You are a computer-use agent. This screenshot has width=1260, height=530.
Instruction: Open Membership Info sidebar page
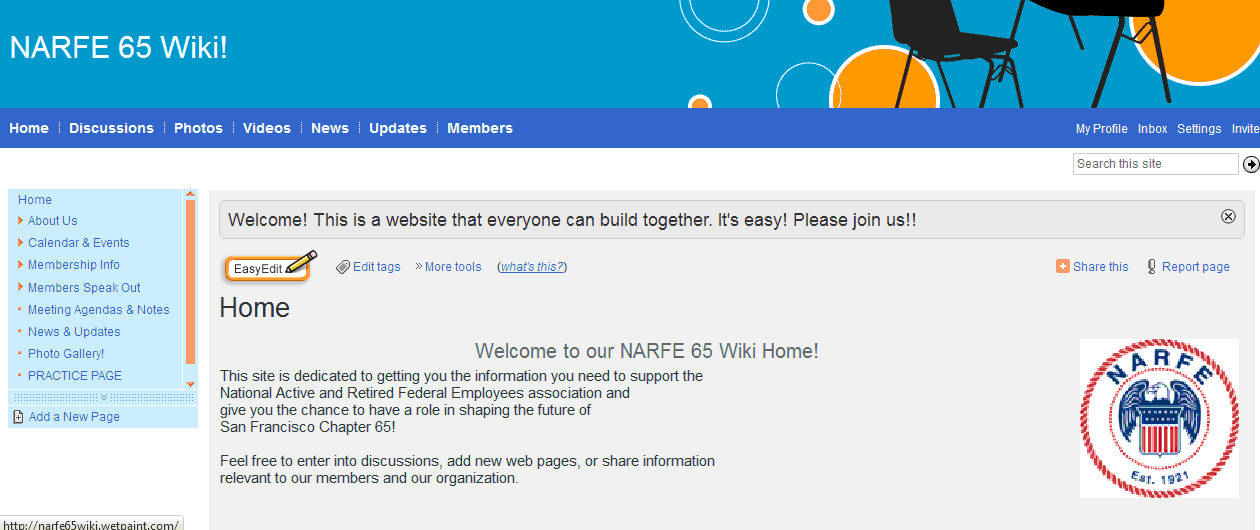(74, 265)
